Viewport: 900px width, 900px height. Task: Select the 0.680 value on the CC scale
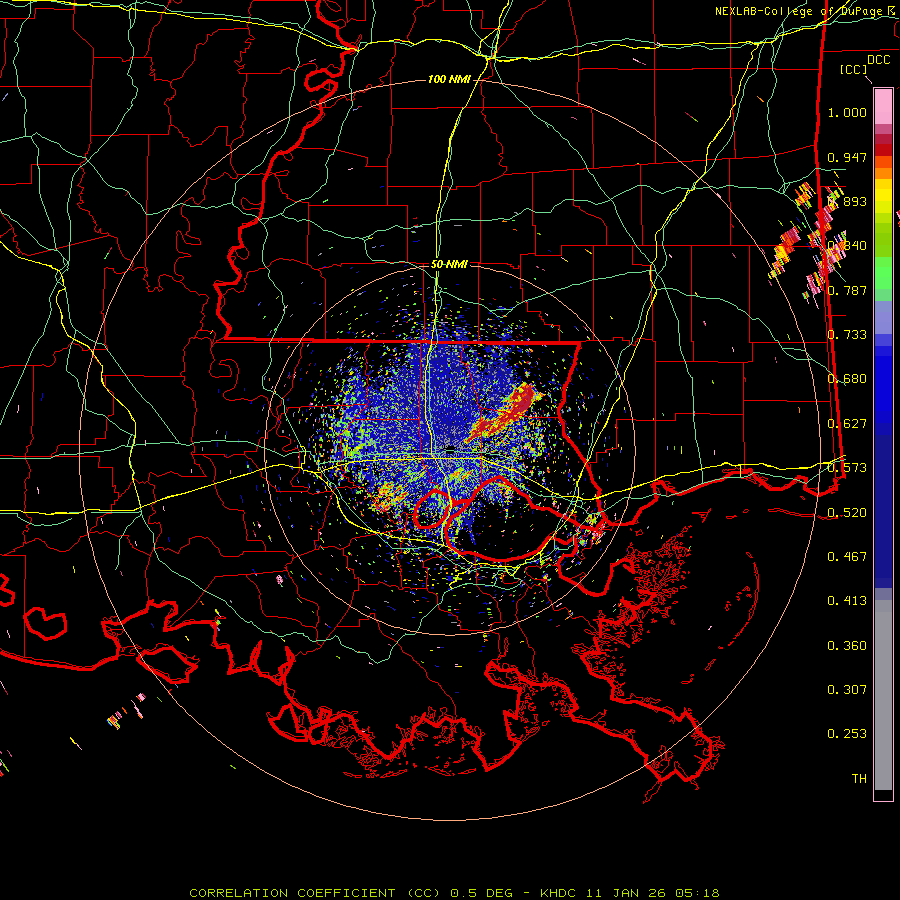[847, 379]
